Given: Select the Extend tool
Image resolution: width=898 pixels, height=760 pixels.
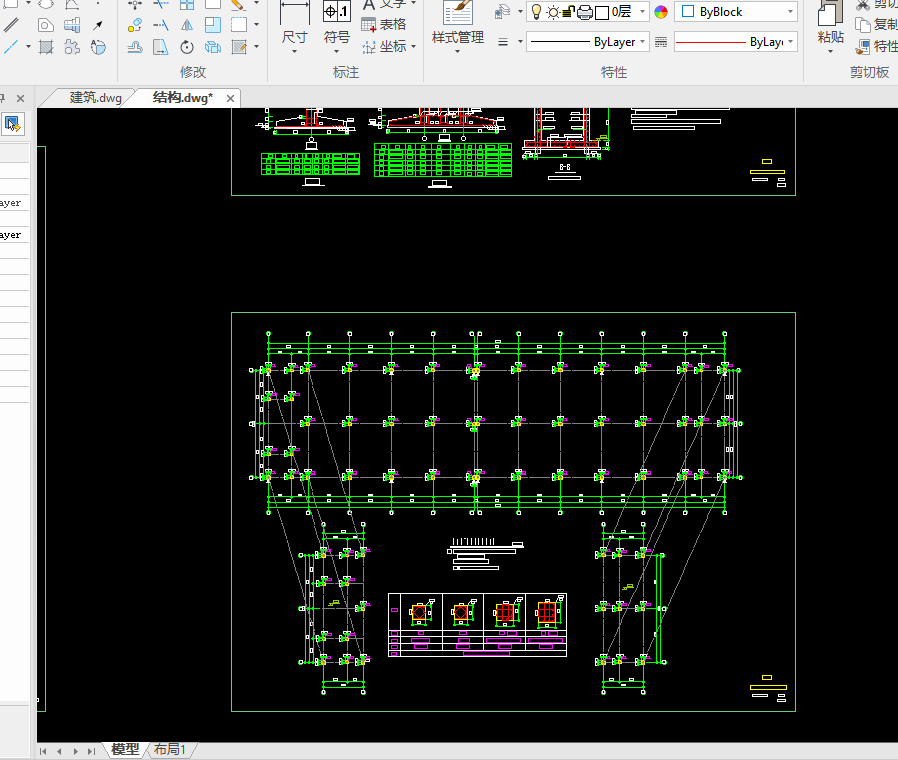Looking at the screenshot, I should (x=161, y=25).
